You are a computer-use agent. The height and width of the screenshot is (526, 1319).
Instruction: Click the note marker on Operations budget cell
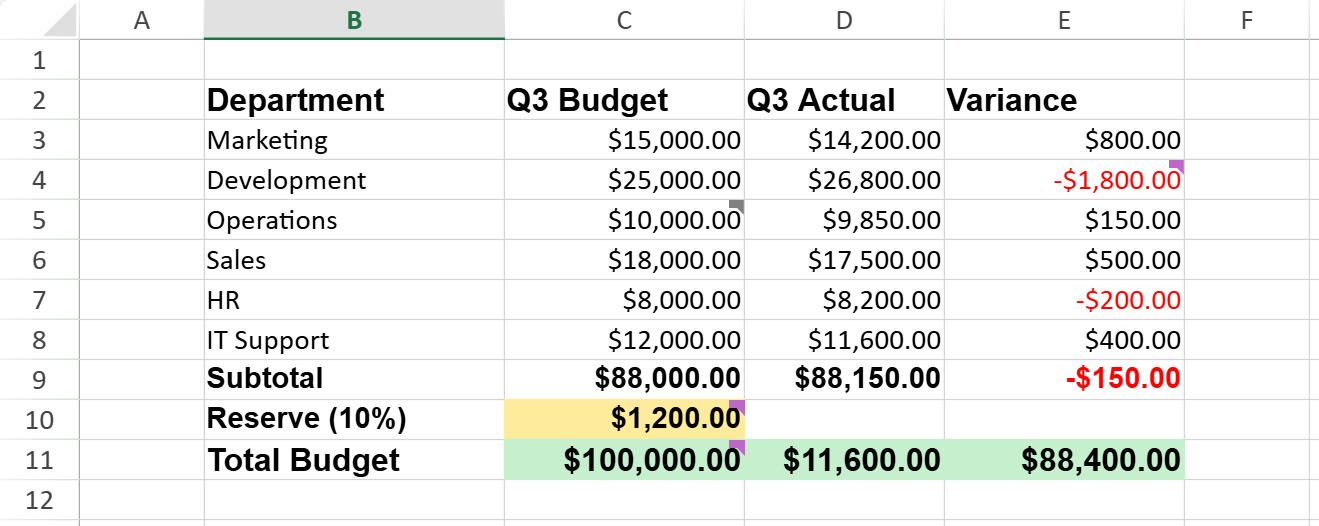click(x=737, y=205)
